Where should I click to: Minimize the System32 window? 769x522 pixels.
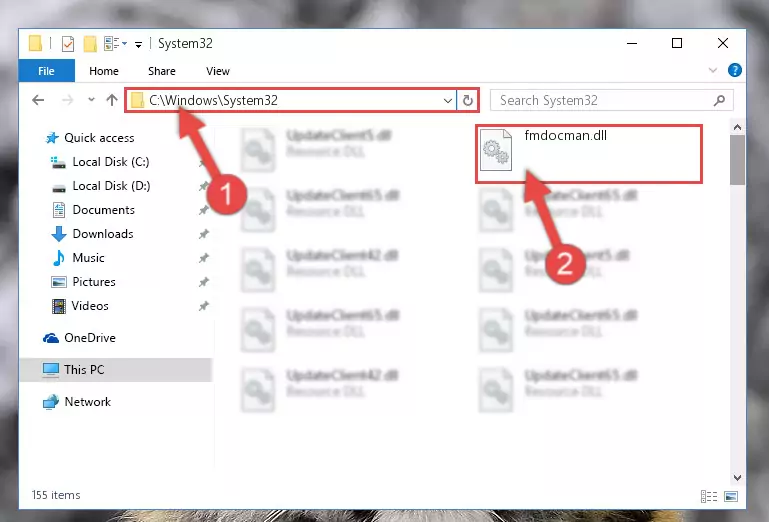pos(632,44)
